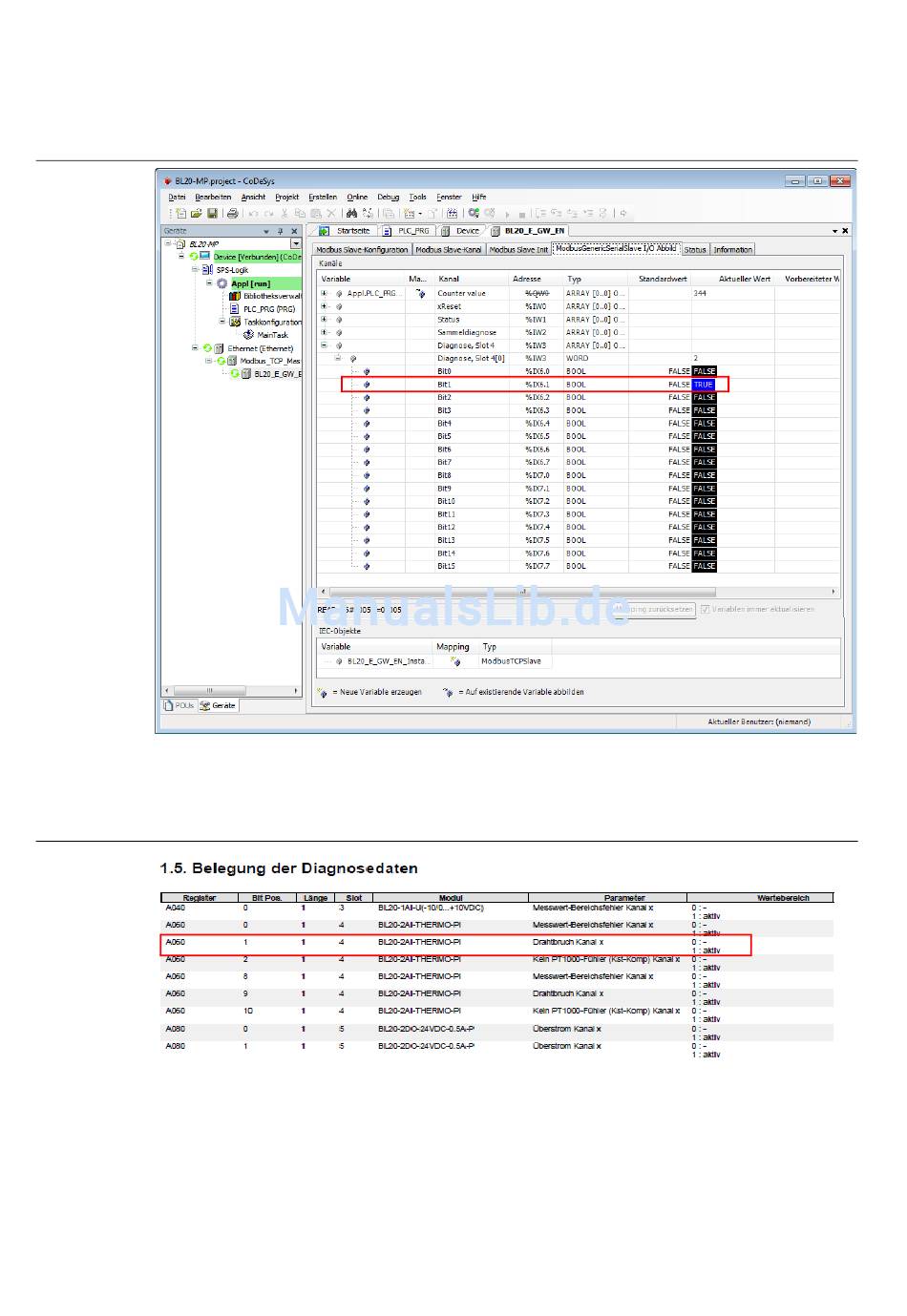Click the variable icon in the Bit15 row
This screenshot has width=907, height=1316.
(x=367, y=566)
